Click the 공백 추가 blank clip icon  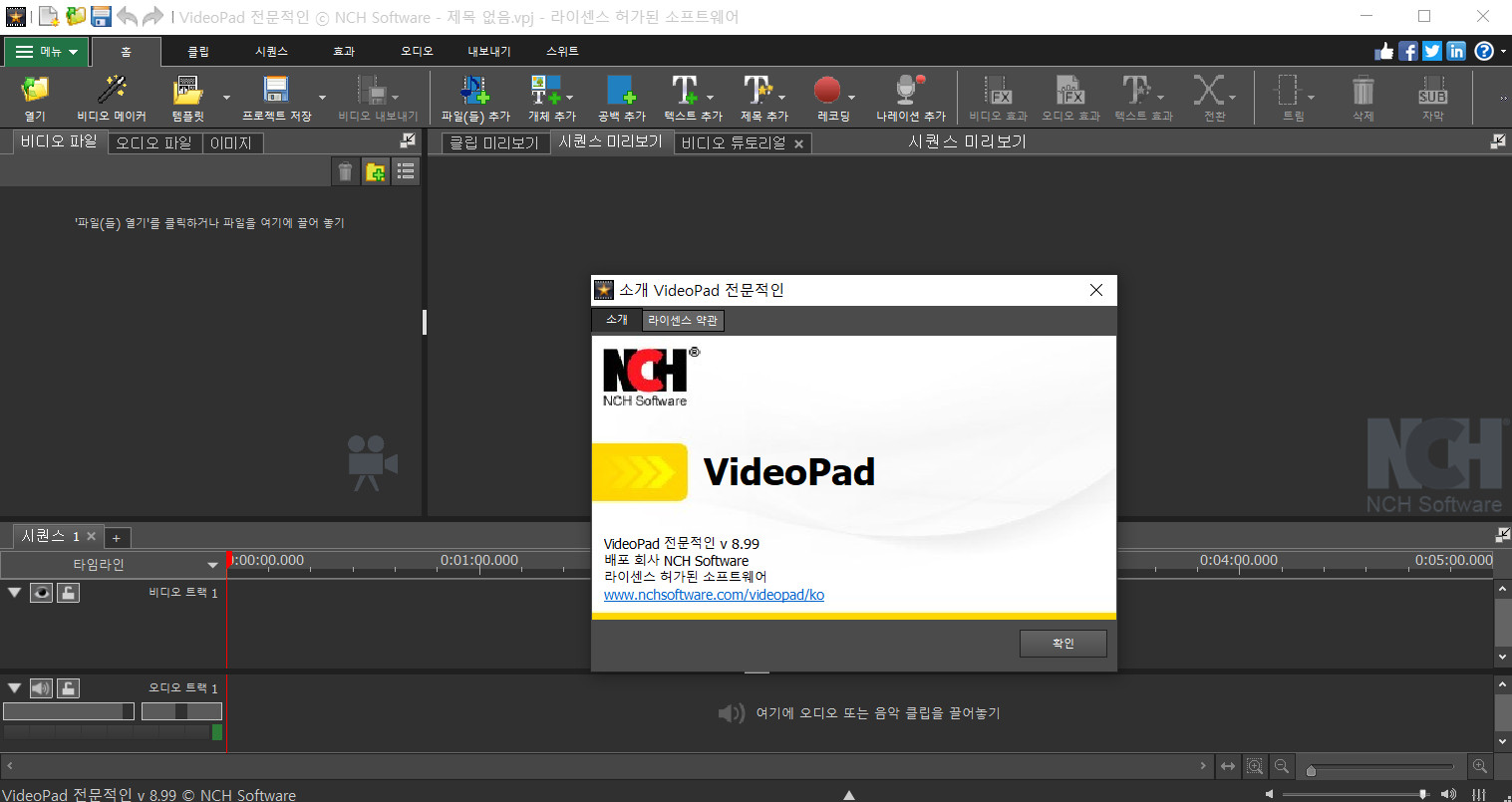[x=621, y=91]
